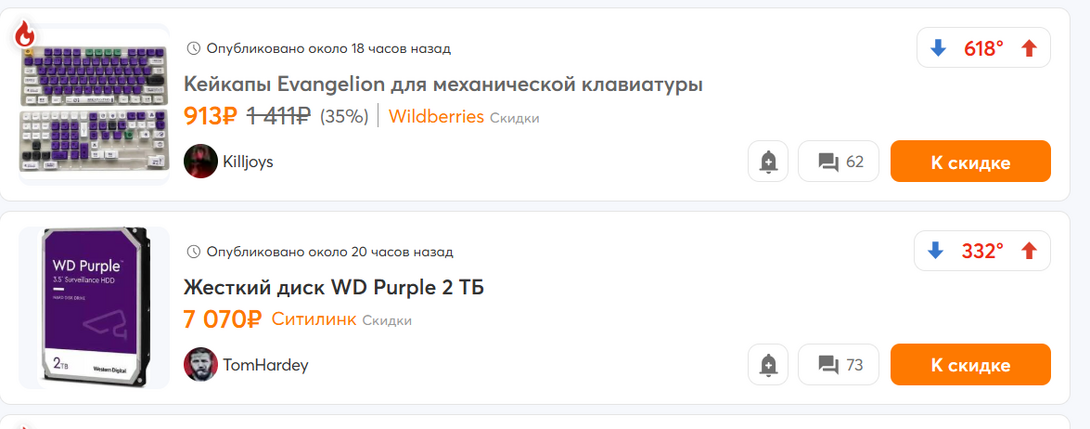The width and height of the screenshot is (1090, 429).
Task: Enable bell notifications for WD Purple deal
Action: [x=768, y=365]
